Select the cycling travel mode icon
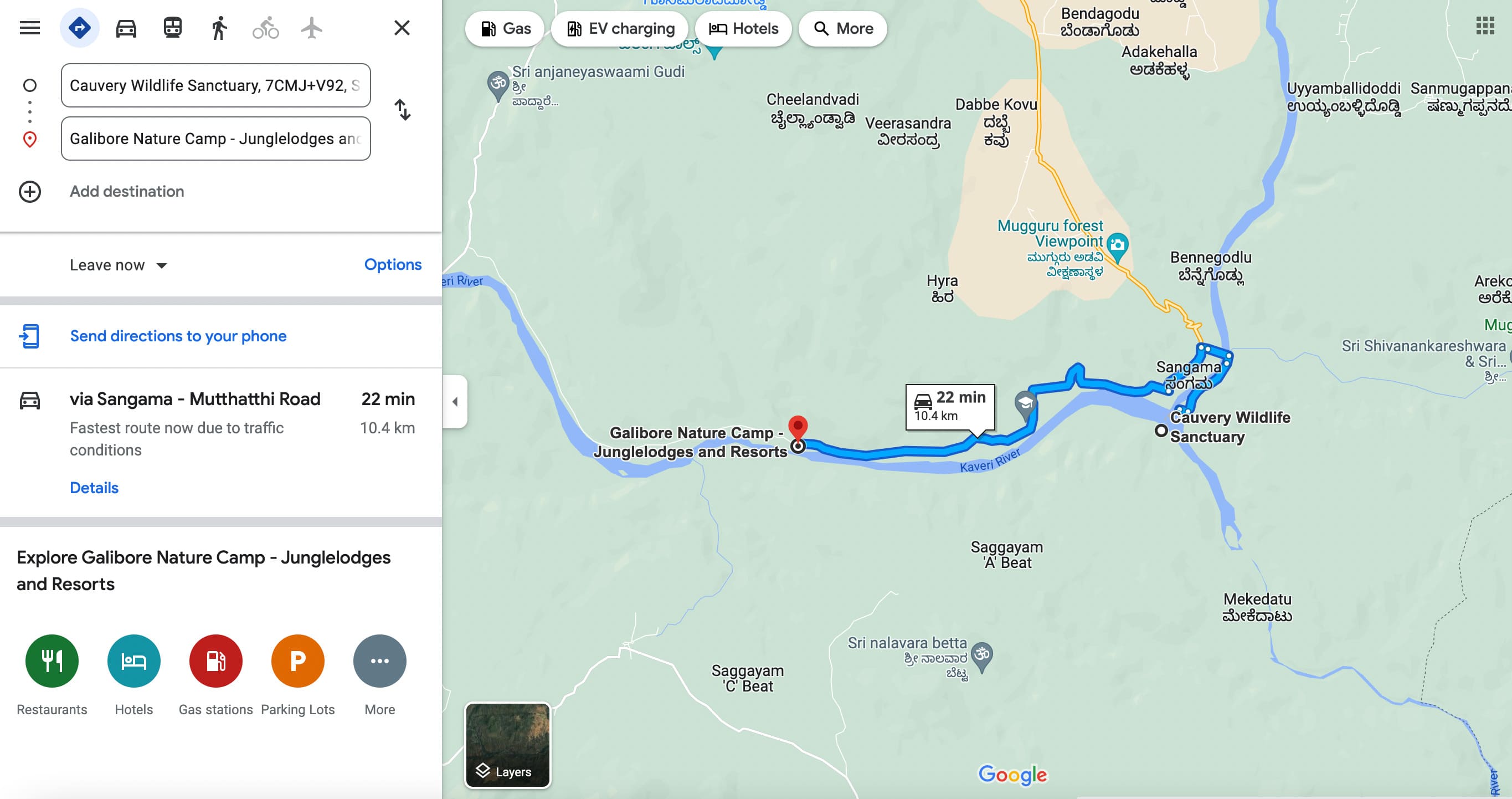The height and width of the screenshot is (799, 1512). [265, 28]
